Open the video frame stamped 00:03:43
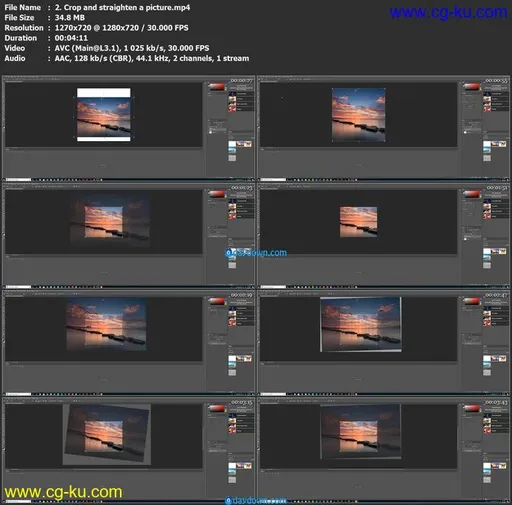The image size is (512, 505). [383, 450]
